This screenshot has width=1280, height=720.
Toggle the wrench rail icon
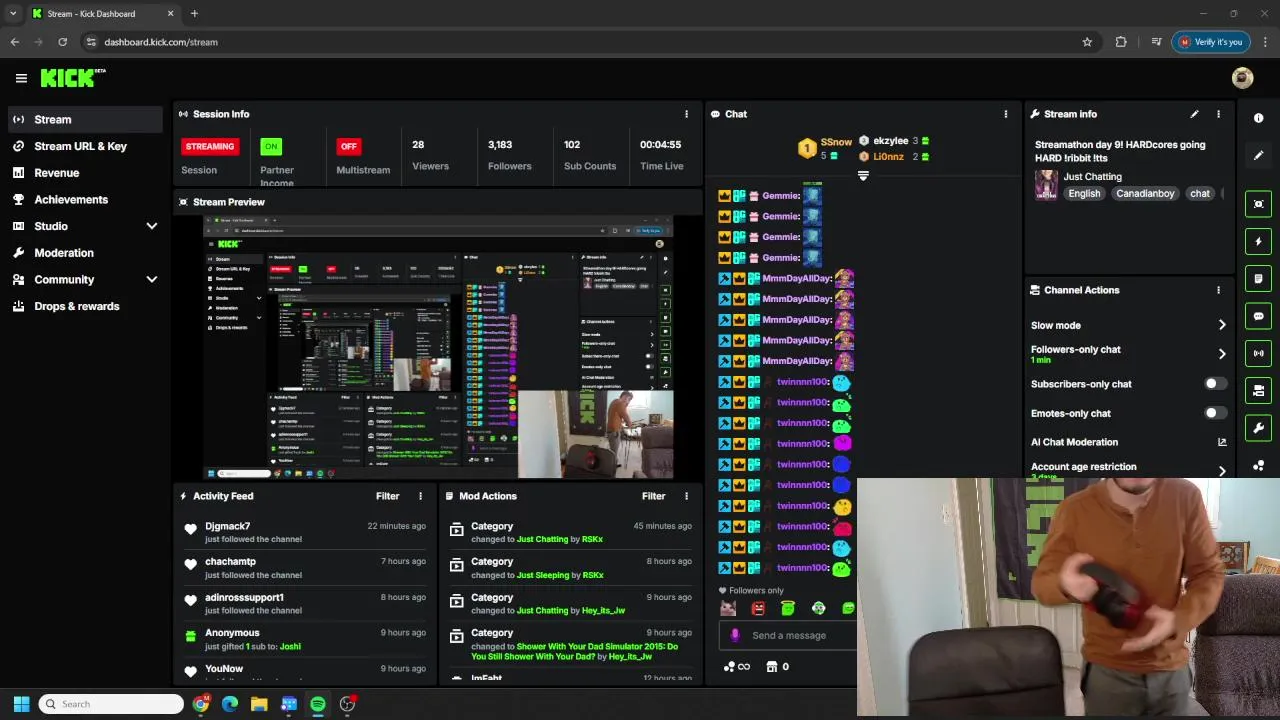pos(1258,428)
